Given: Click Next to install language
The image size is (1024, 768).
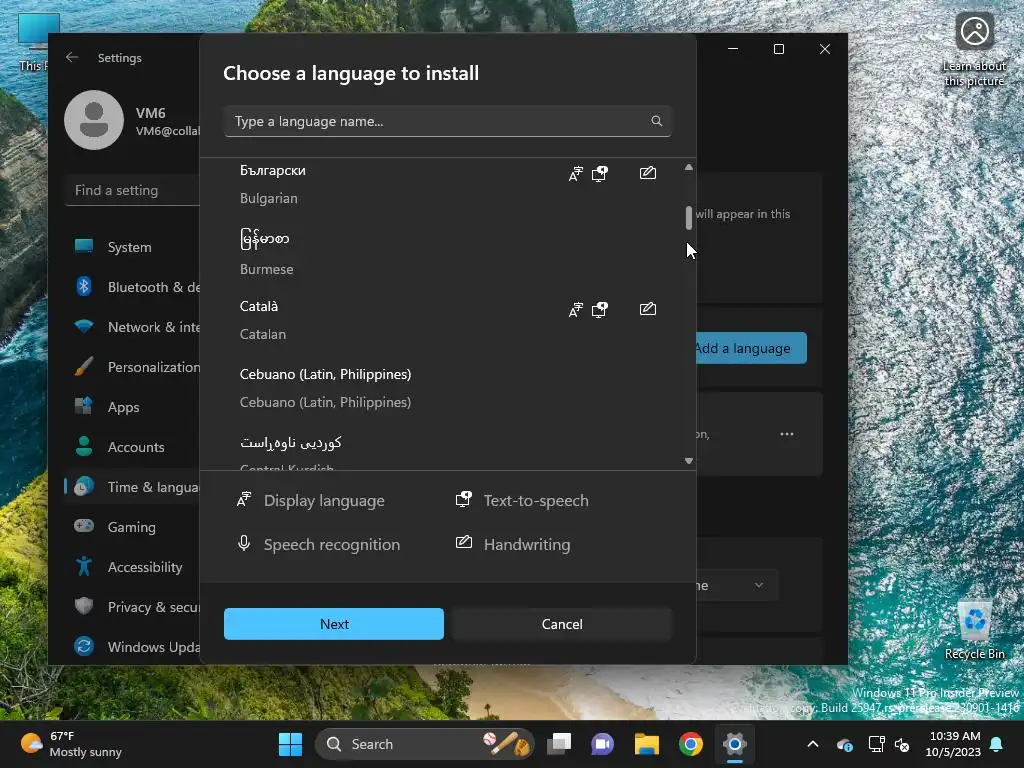Looking at the screenshot, I should (x=334, y=624).
